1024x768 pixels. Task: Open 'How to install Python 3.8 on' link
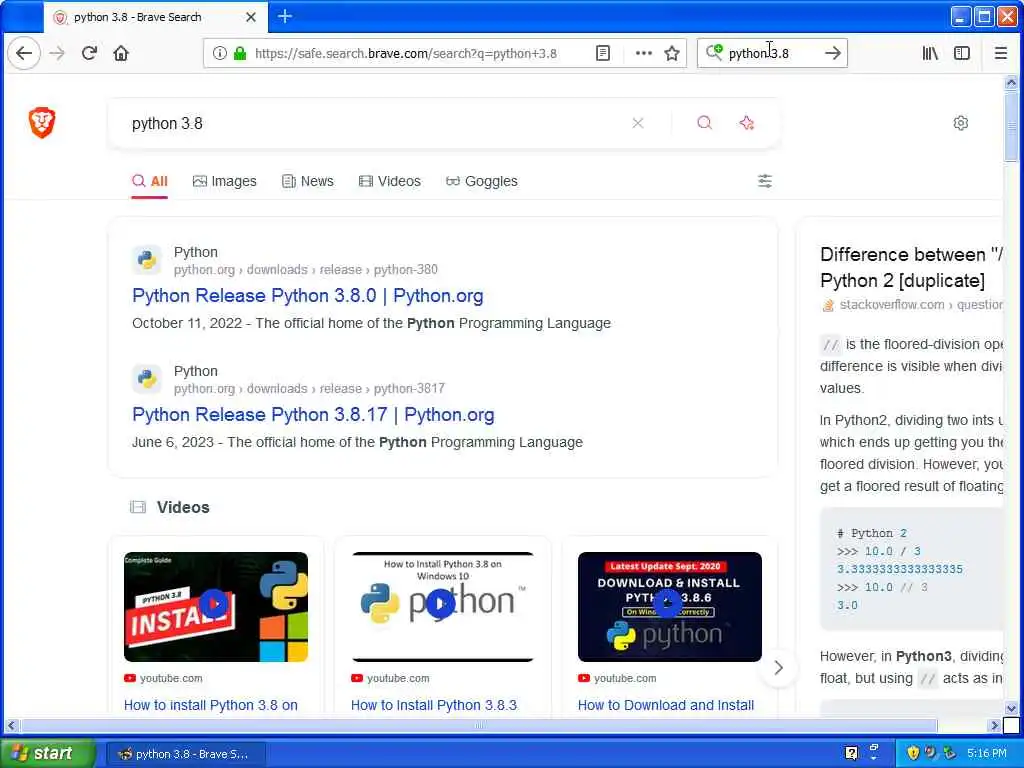[211, 705]
